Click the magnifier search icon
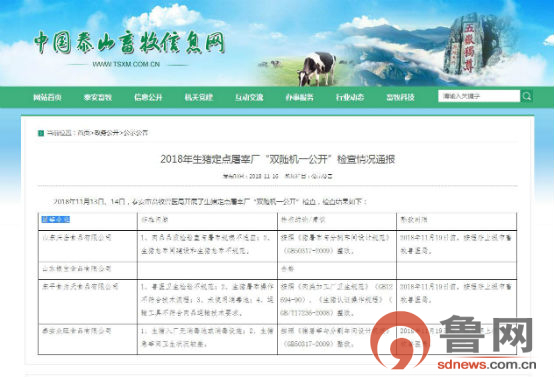This screenshot has width=554, height=377. click(527, 96)
